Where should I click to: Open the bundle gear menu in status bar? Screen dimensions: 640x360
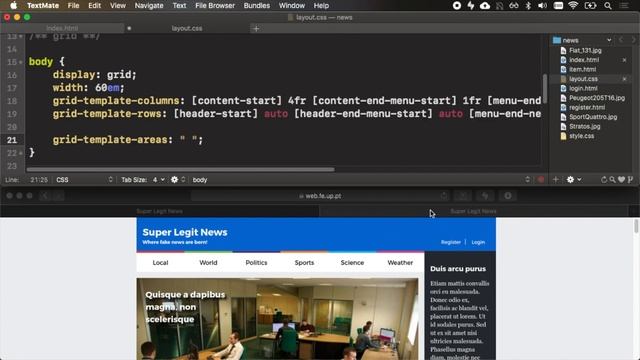click(x=178, y=180)
